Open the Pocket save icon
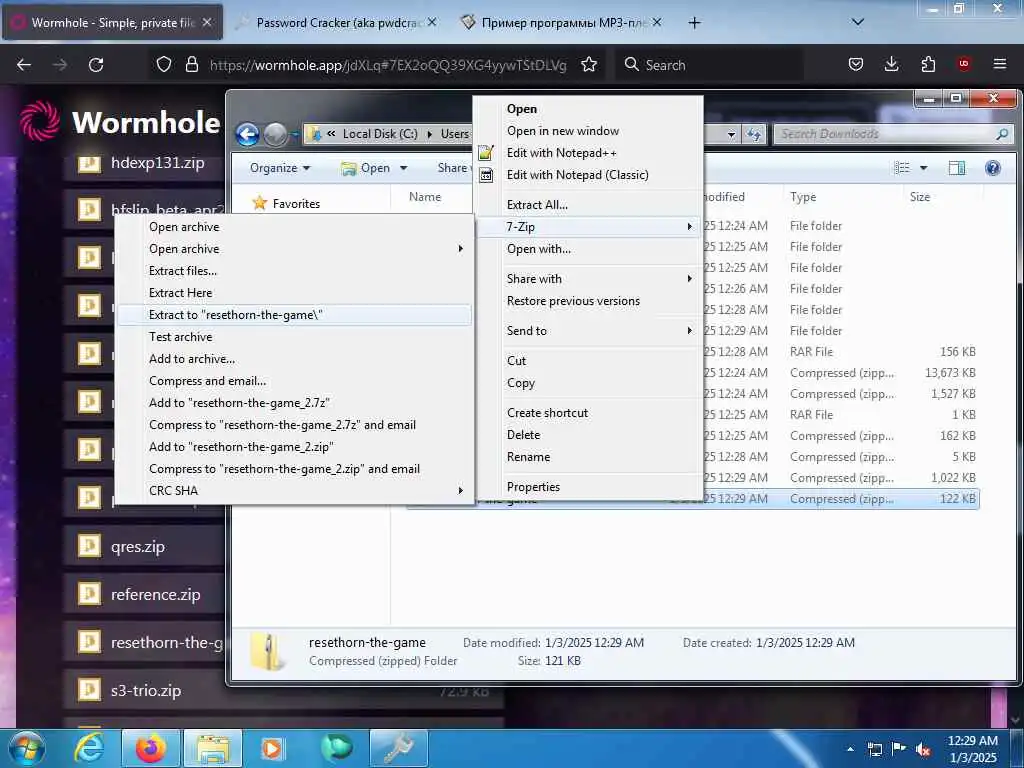 pos(856,65)
